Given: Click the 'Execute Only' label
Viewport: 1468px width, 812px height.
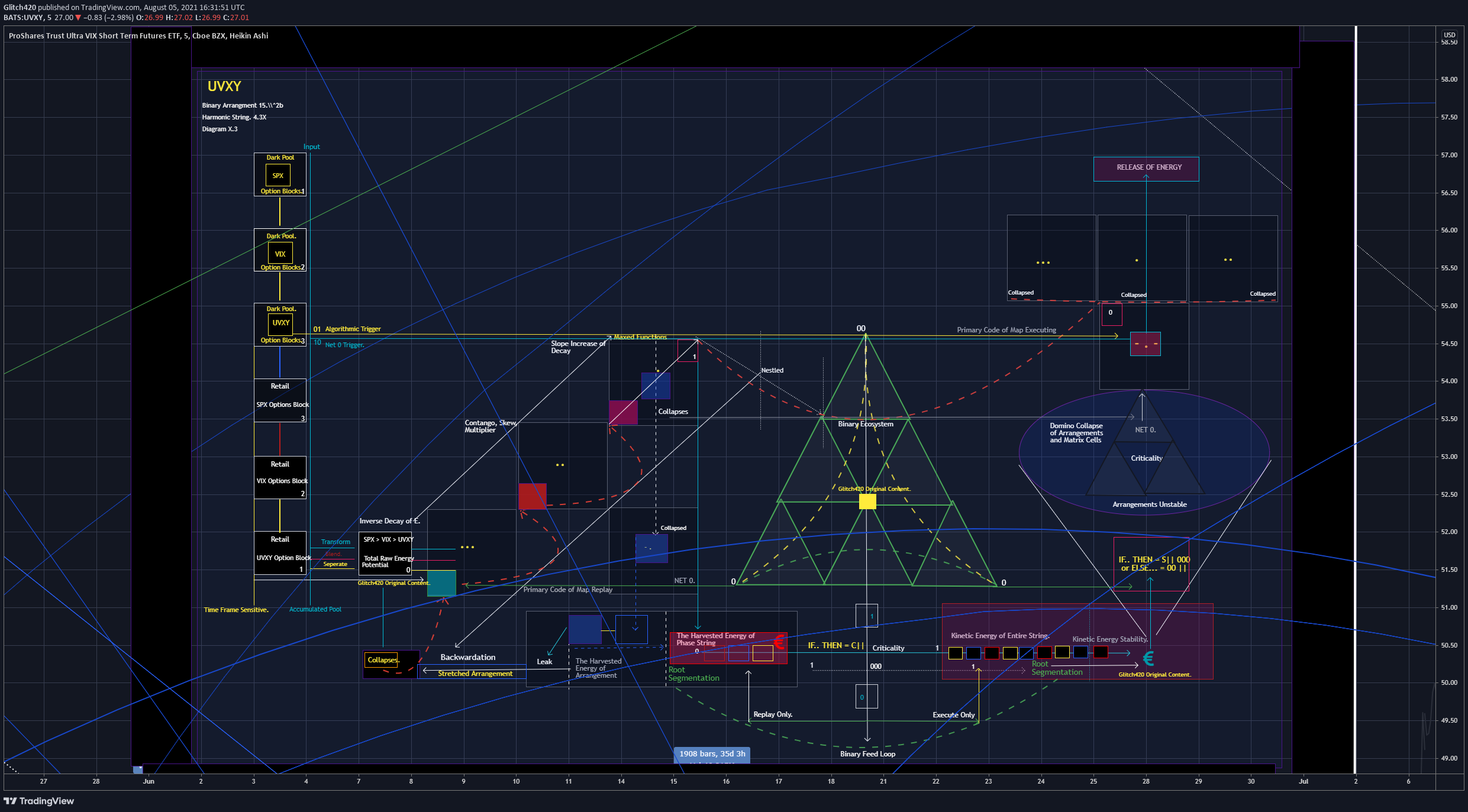Looking at the screenshot, I should (x=954, y=715).
